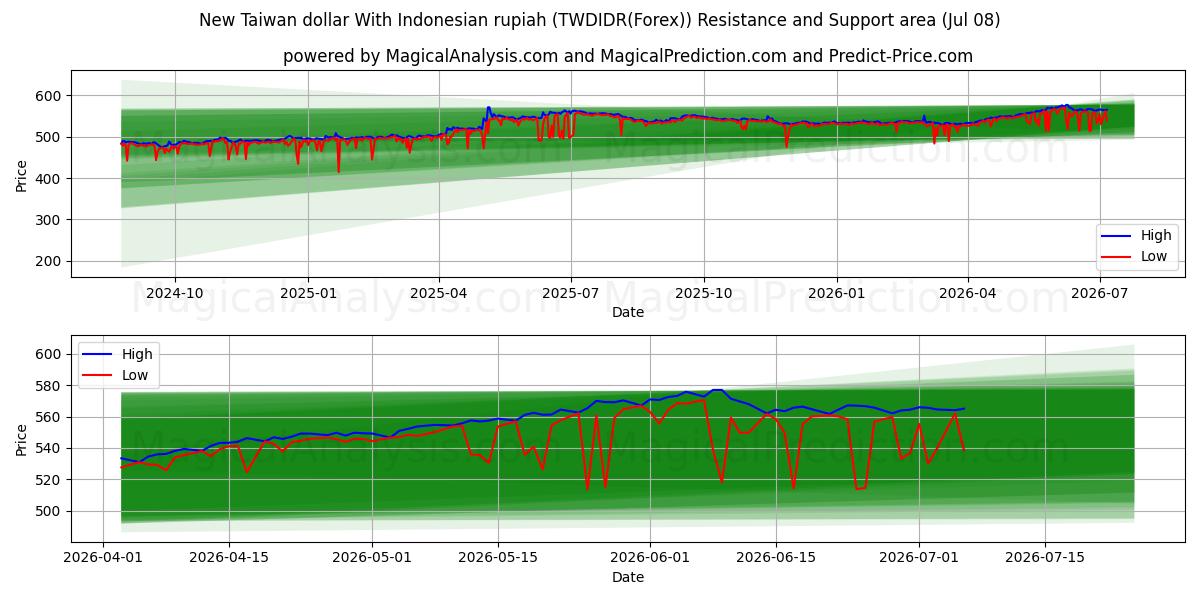Click the '2026-04-15' tick label
Viewport: 1200px width, 600px height.
(x=229, y=558)
